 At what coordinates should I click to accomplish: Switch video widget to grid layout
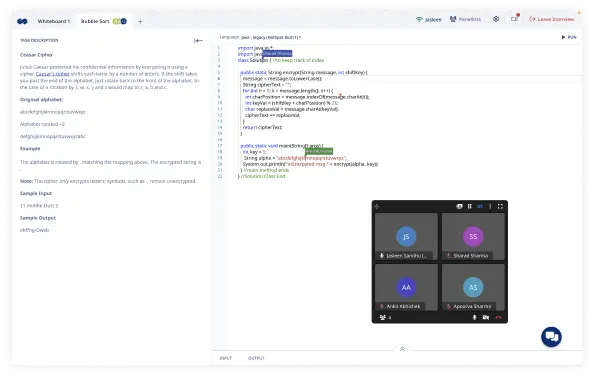pos(480,206)
